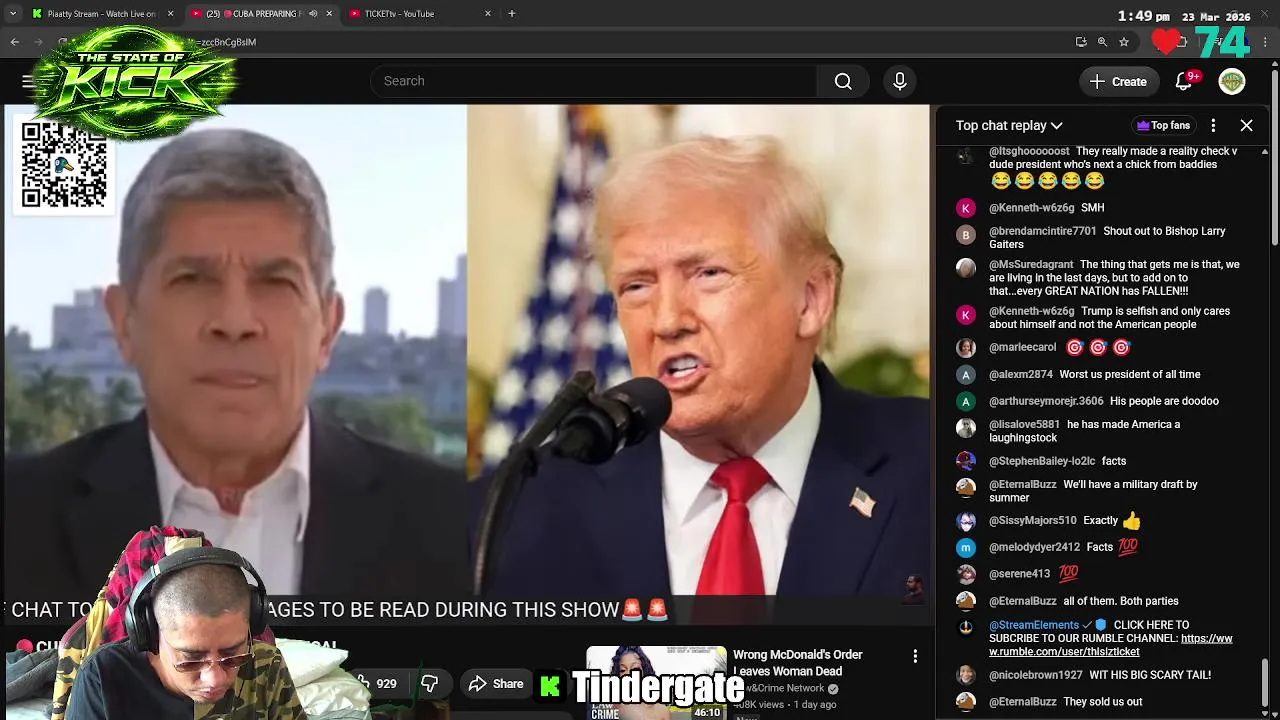Screen dimensions: 1280x720
Task: Click the Wrong McDonald's Order thumbnail
Action: 656,684
